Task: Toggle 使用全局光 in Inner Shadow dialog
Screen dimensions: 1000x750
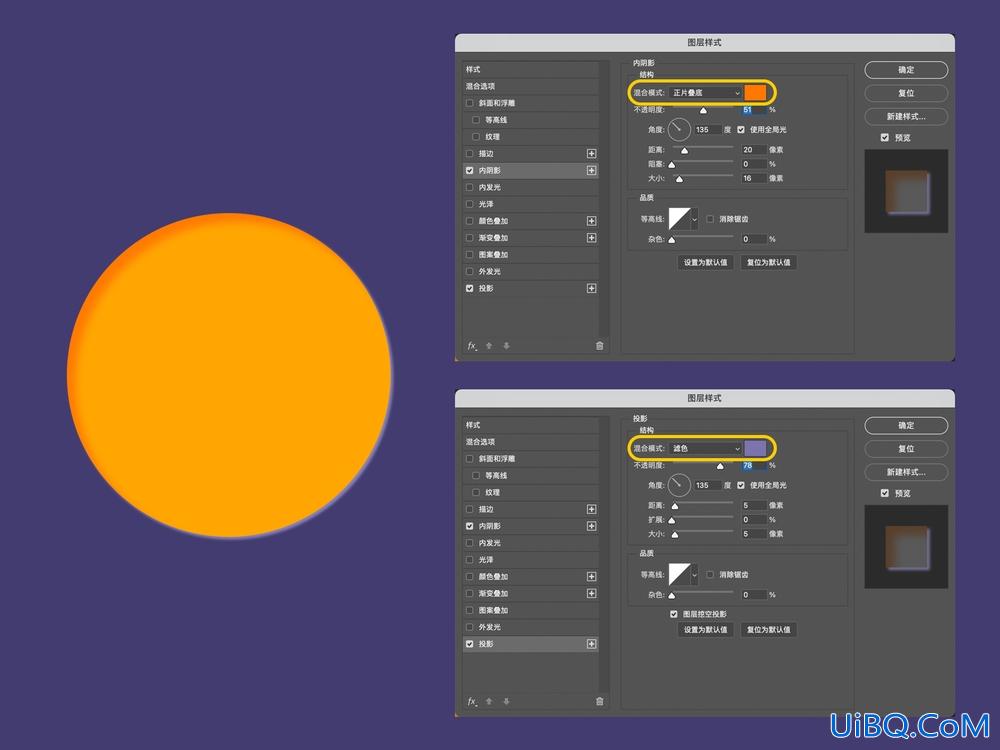Action: tap(740, 129)
